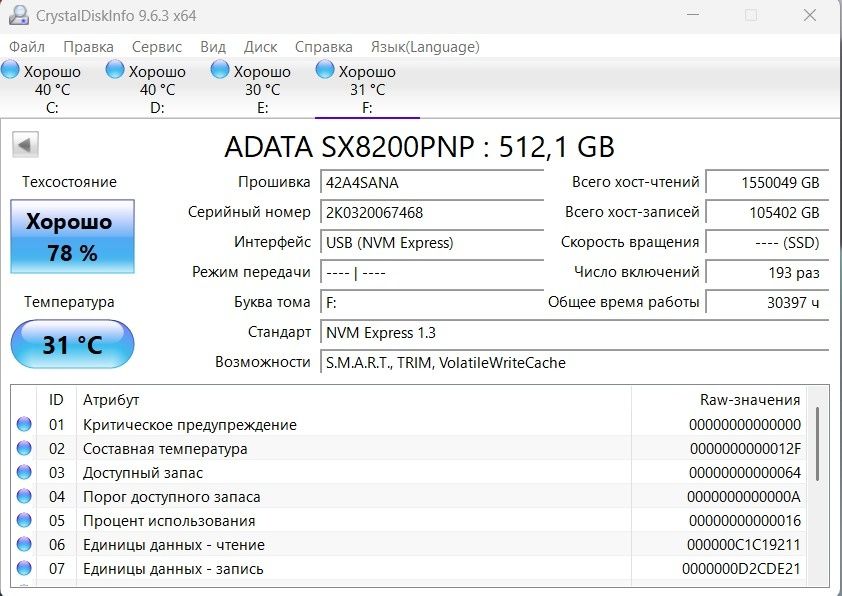Select drive E: status orb
The width and height of the screenshot is (842, 596).
tap(220, 70)
